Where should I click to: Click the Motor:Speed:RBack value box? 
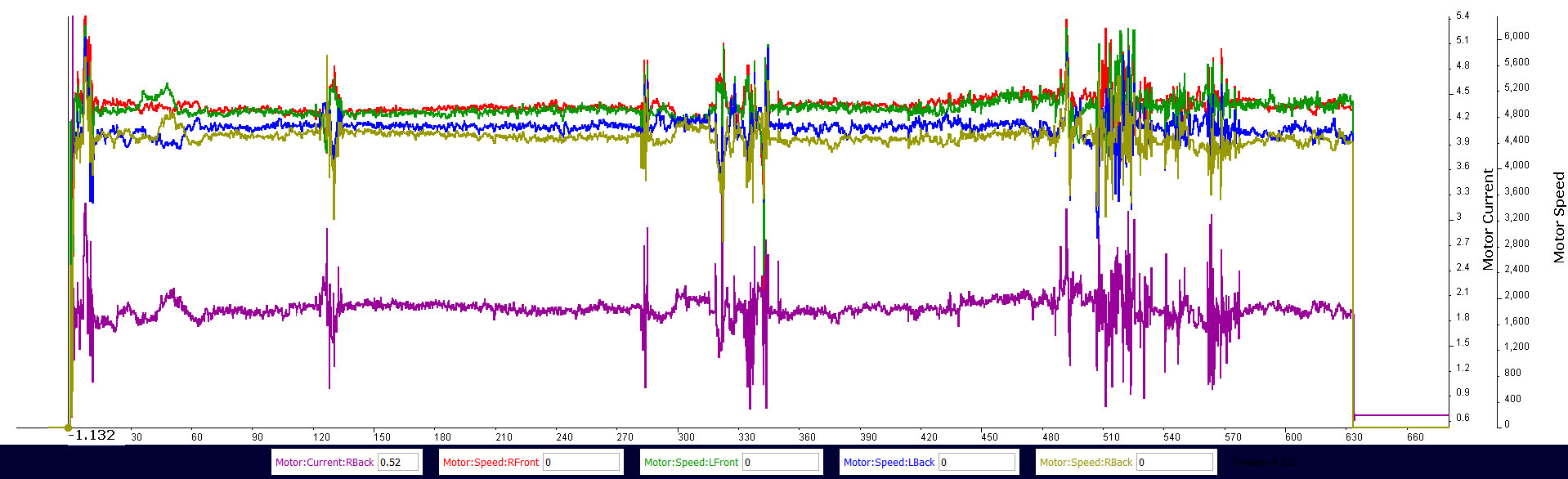[x=1174, y=463]
